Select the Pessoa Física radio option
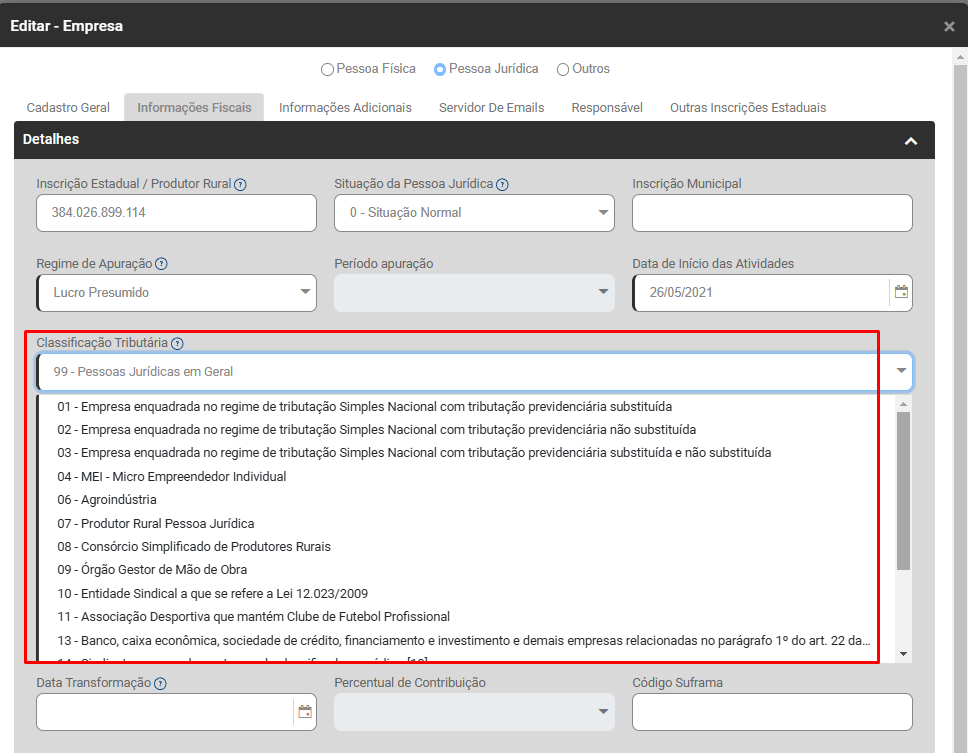 pyautogui.click(x=327, y=70)
